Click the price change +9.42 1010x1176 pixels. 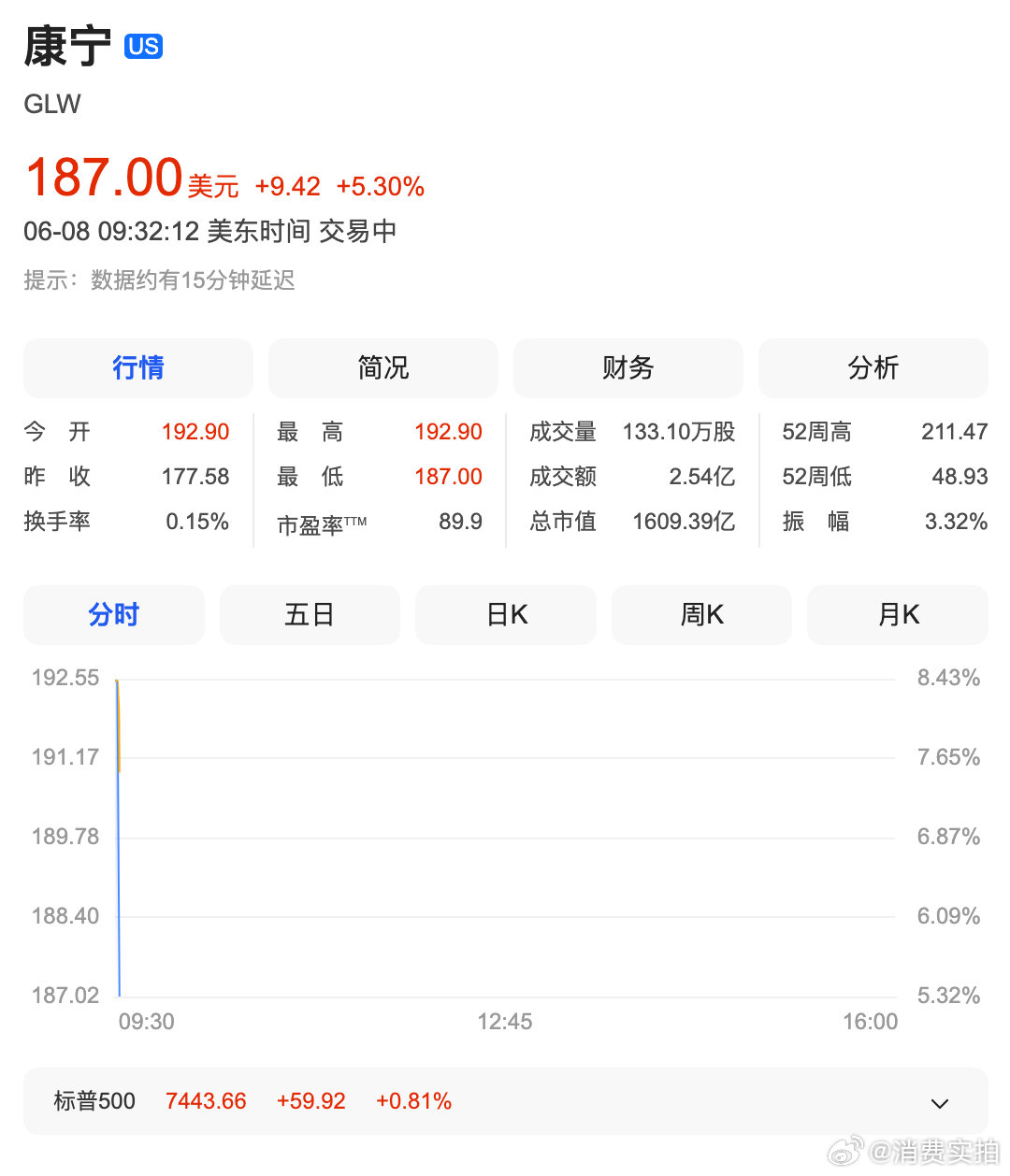[287, 186]
